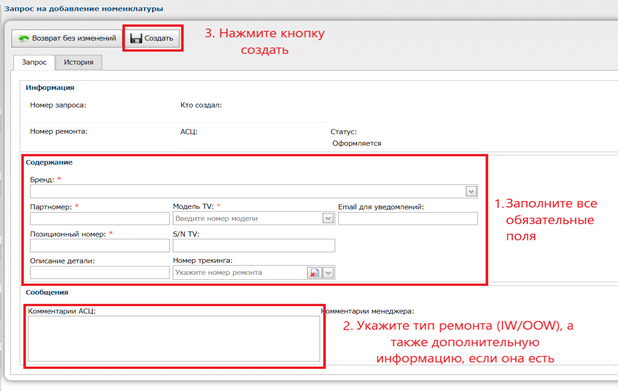This screenshot has width=620, height=391.
Task: Click the Кто создал label
Action: 201,105
